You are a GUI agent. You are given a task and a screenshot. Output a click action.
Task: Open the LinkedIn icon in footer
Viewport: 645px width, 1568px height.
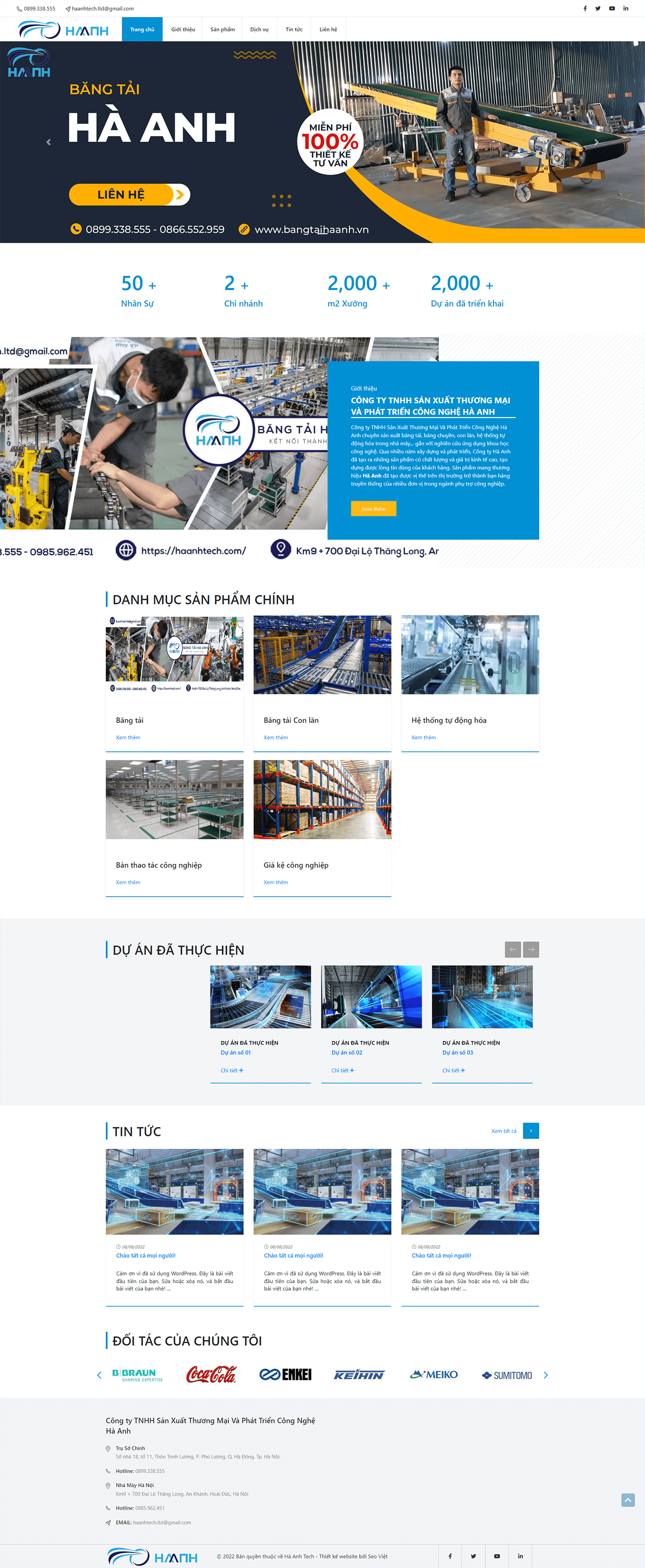coord(520,1556)
